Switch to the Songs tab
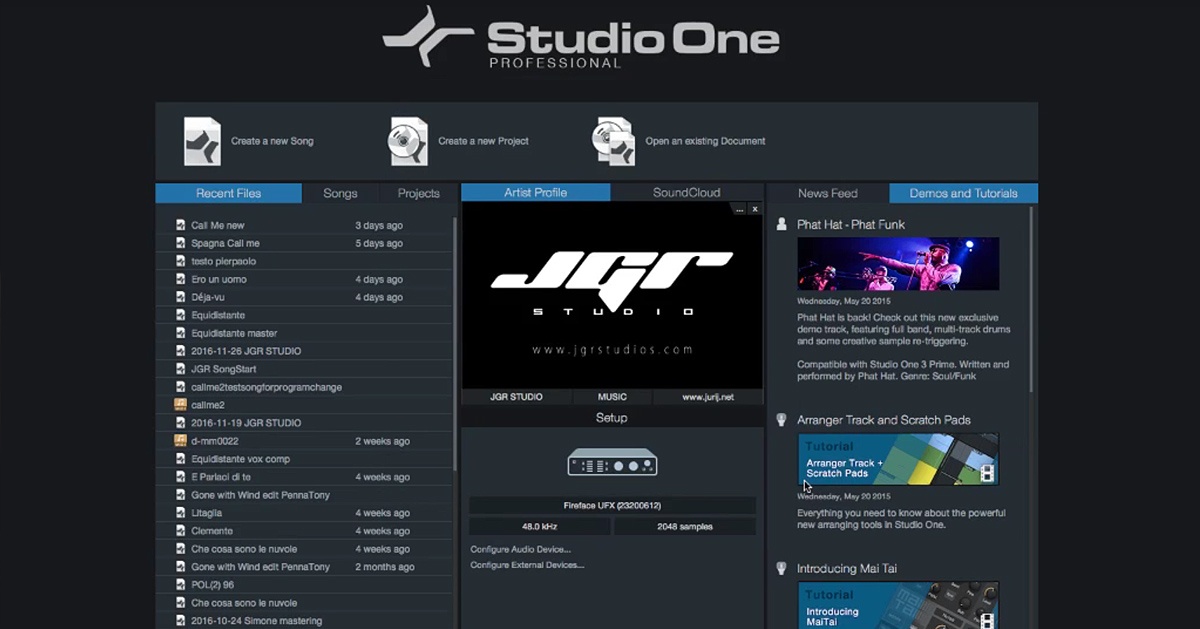 340,193
